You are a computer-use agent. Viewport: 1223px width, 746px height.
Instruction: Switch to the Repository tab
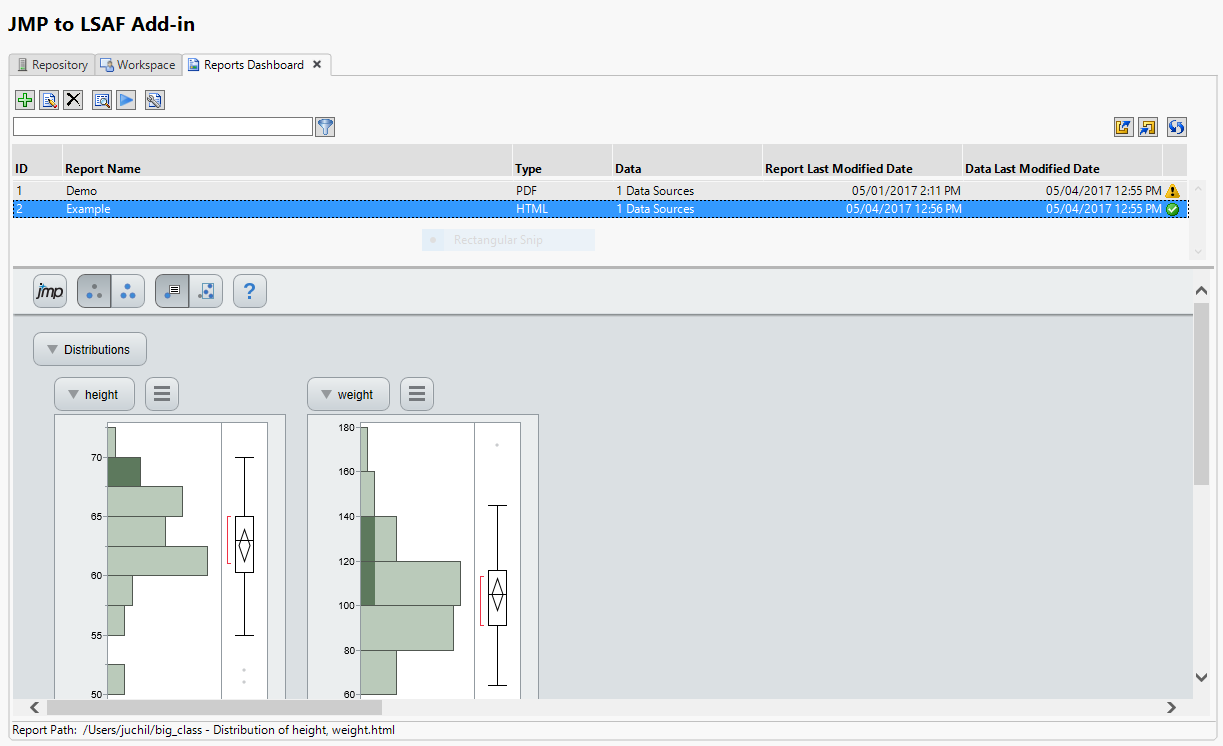coord(51,64)
